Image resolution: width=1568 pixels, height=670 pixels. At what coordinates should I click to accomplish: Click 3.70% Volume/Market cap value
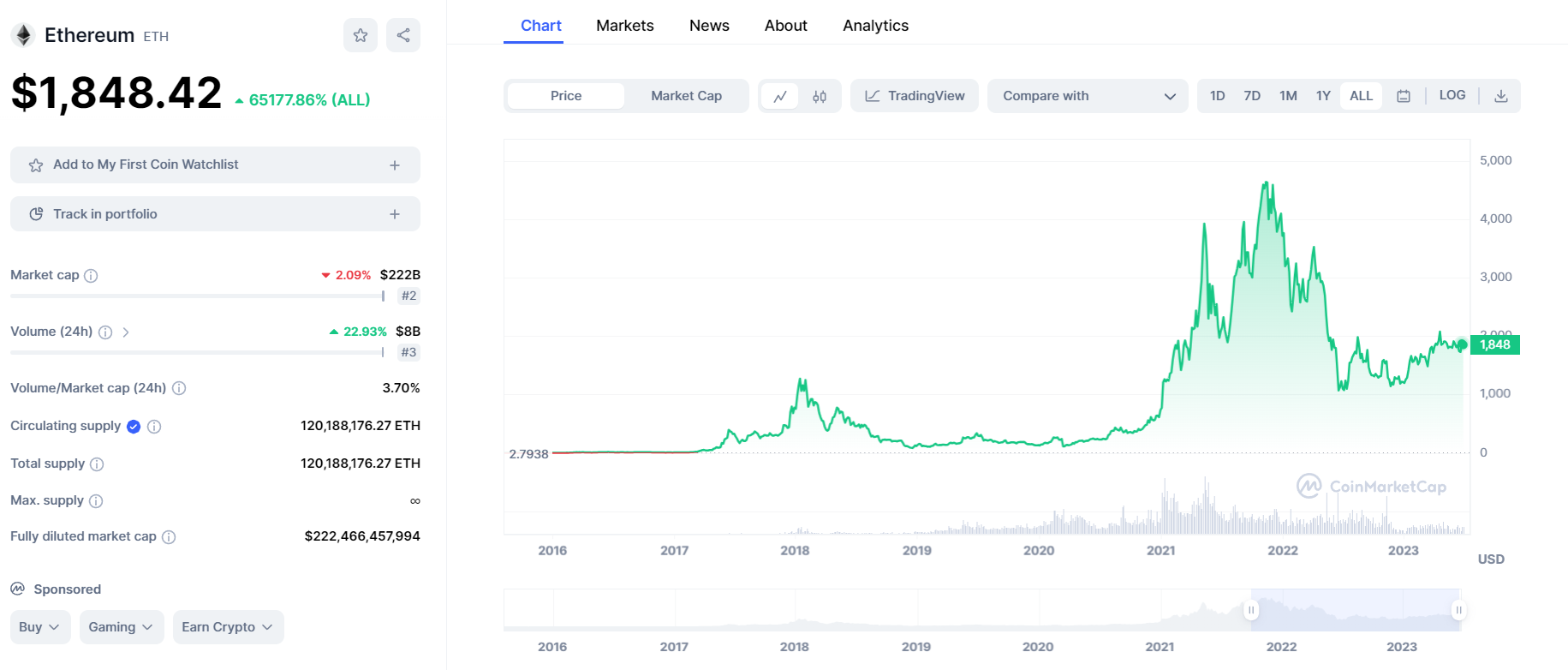click(x=401, y=388)
